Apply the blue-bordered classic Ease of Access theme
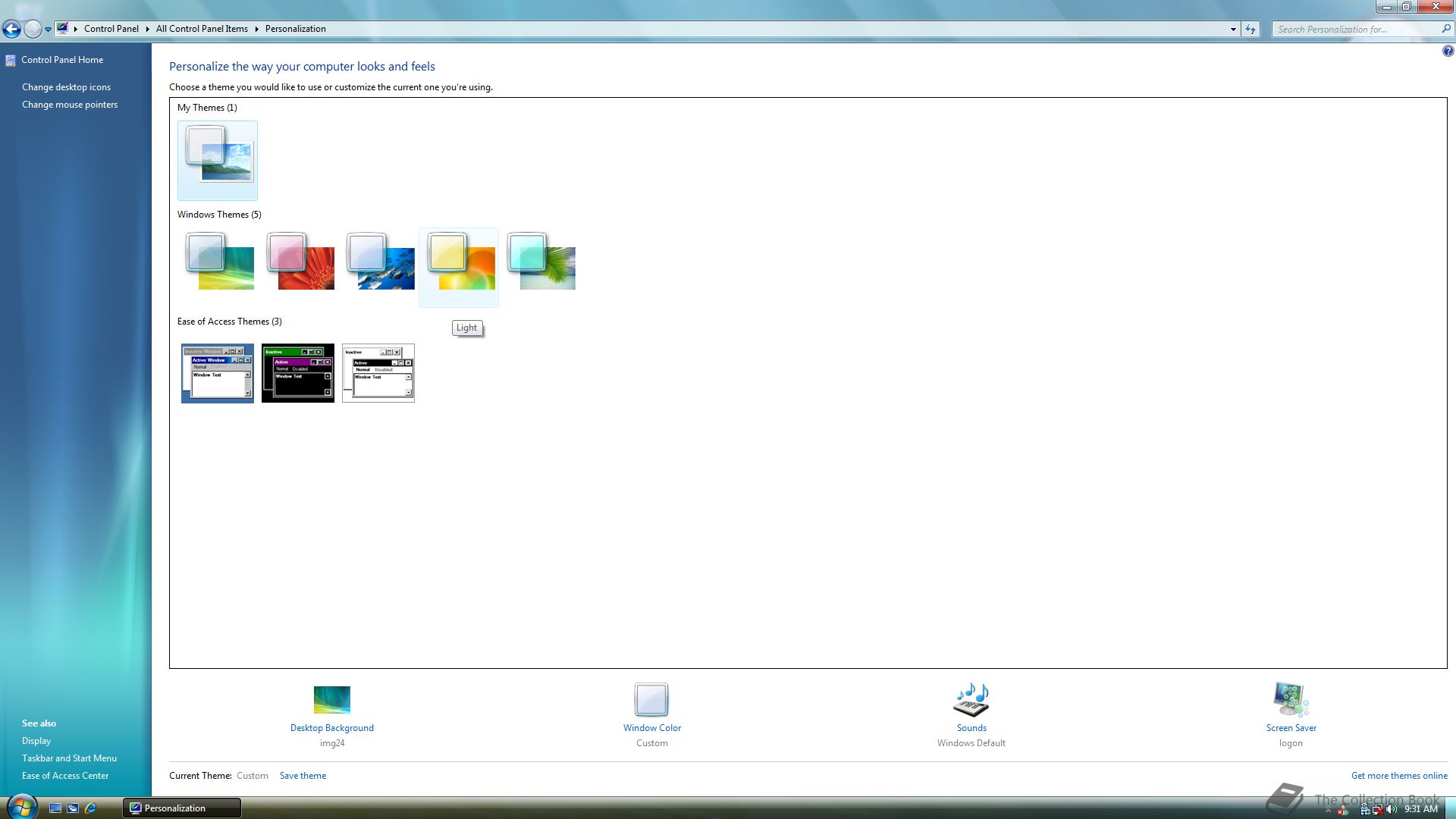1456x819 pixels. 218,373
